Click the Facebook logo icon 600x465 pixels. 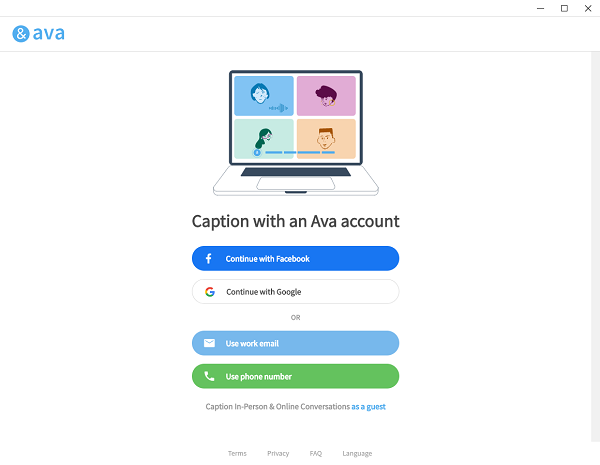click(x=209, y=259)
